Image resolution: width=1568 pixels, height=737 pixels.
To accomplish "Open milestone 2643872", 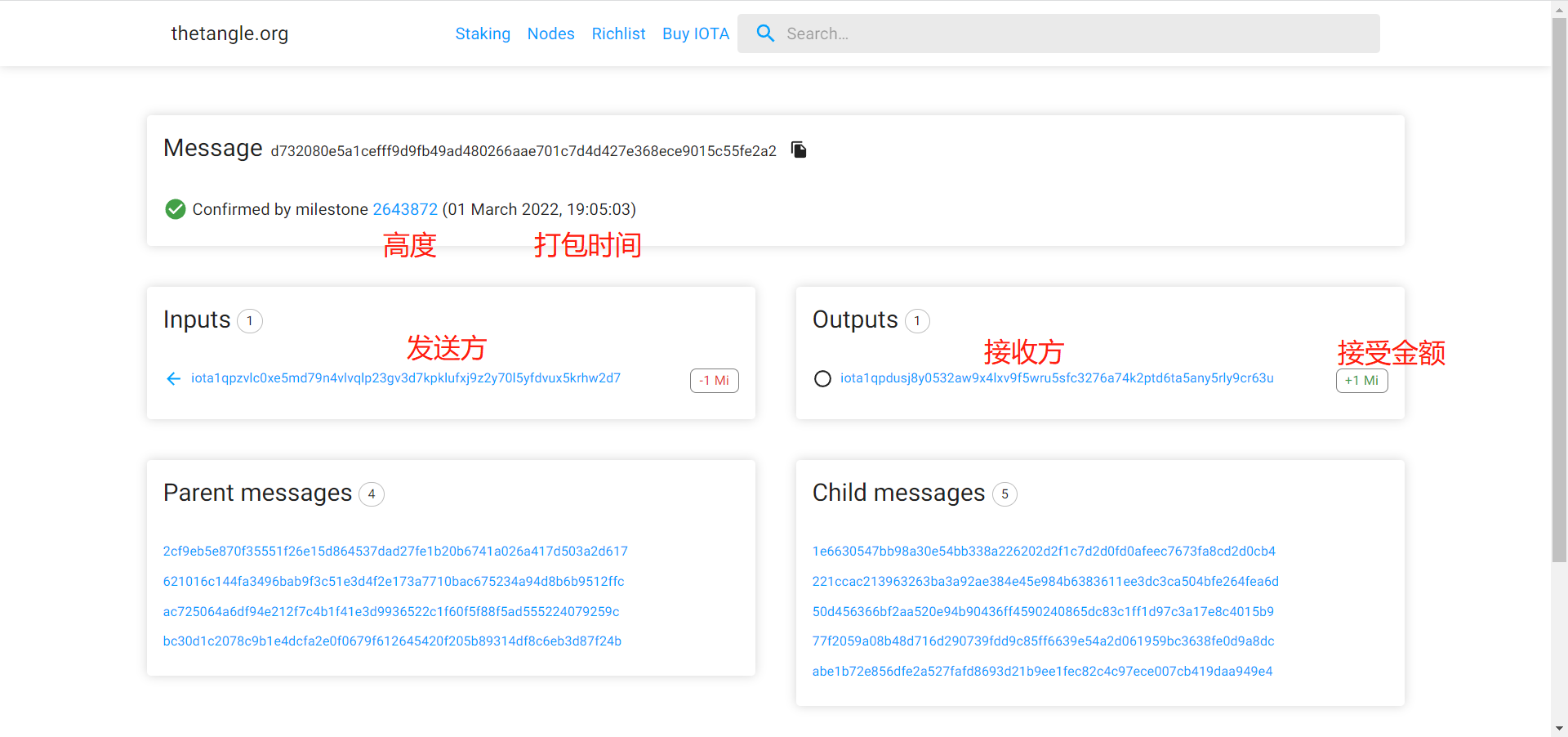I will (405, 209).
